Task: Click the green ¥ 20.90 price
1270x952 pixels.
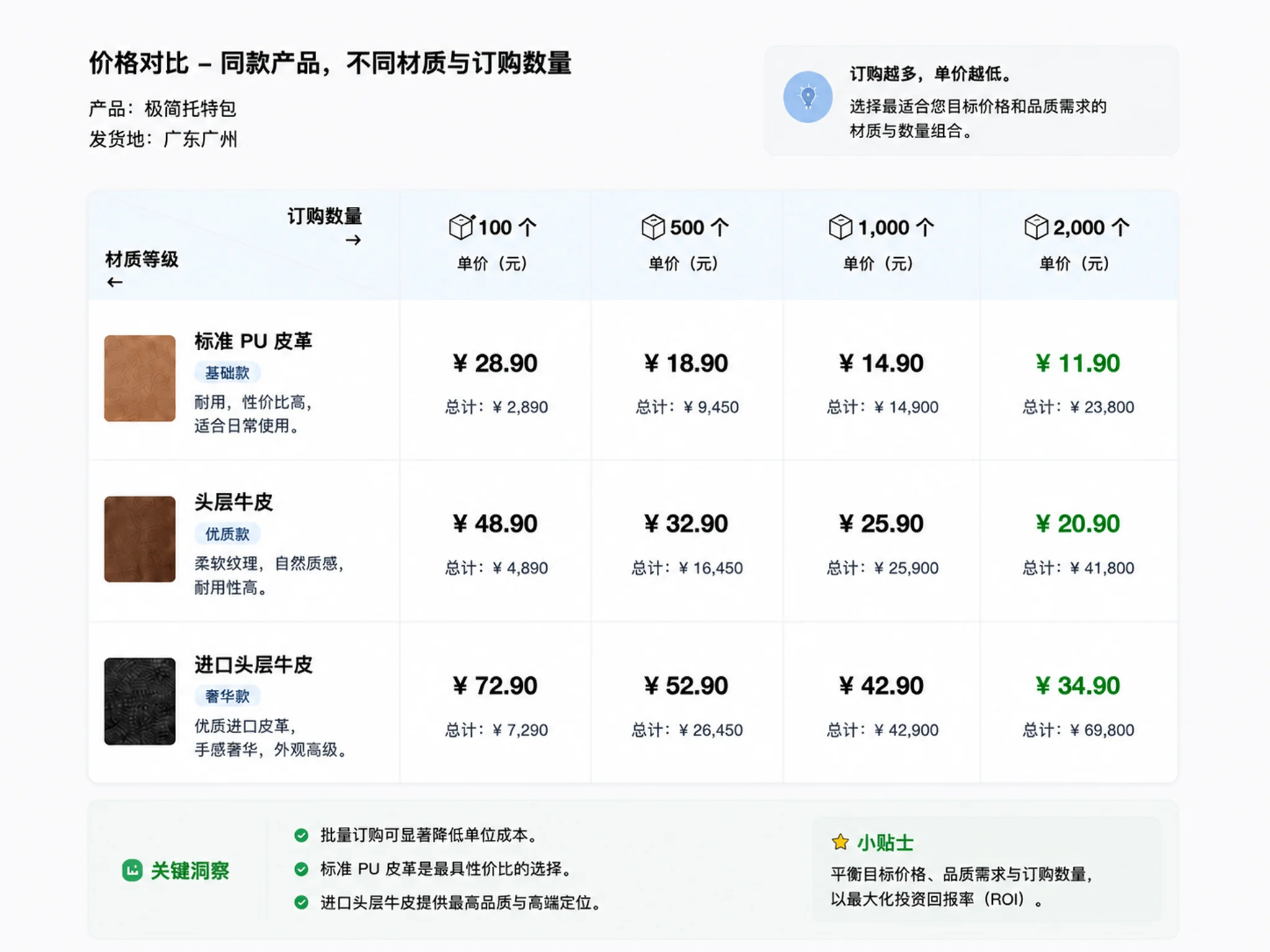Action: coord(1078,524)
